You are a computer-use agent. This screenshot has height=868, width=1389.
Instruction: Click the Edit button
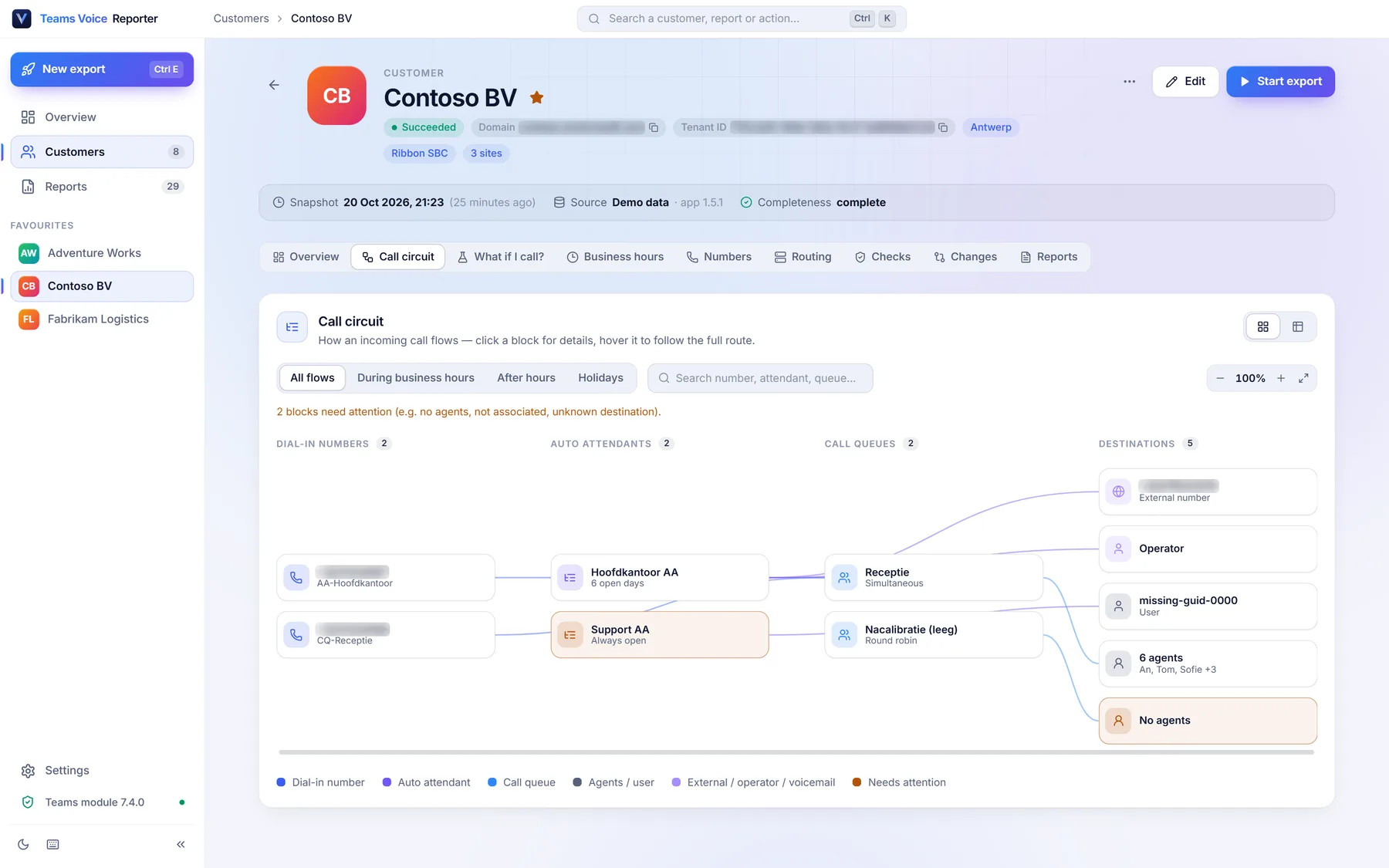point(1185,82)
